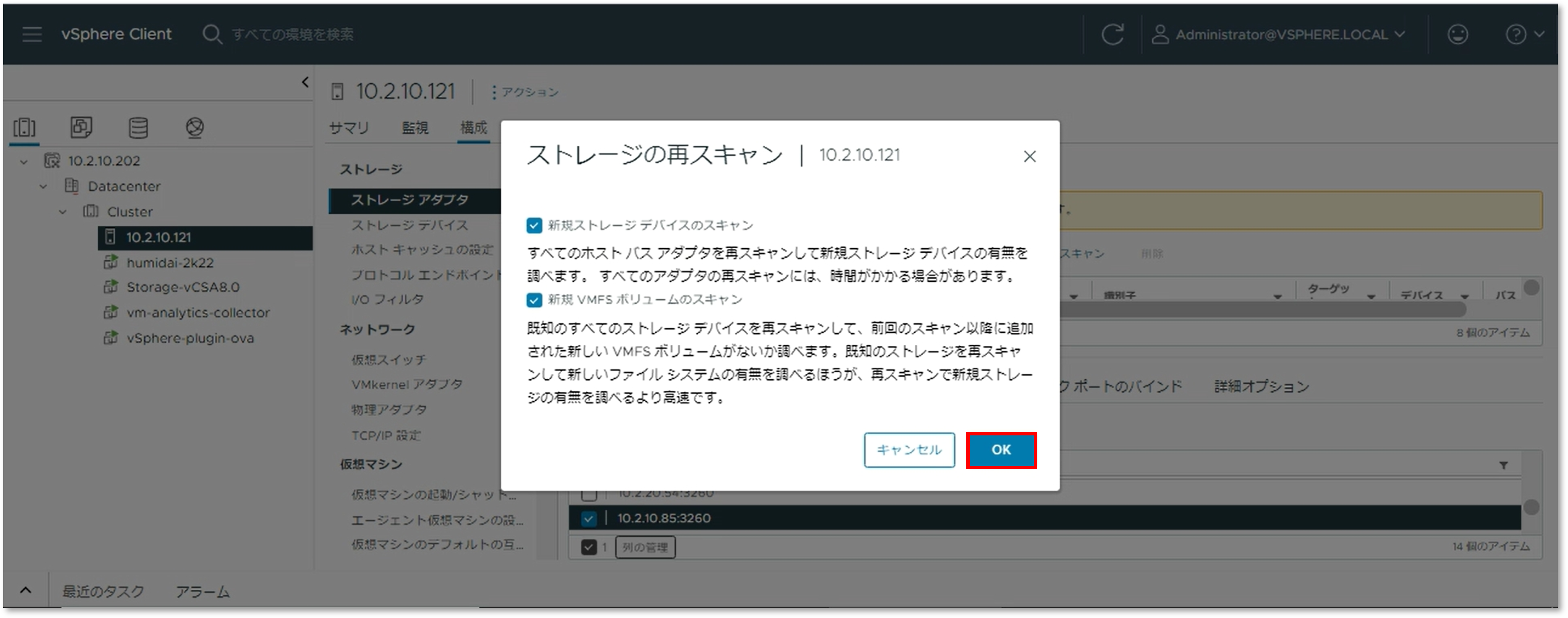Switch to VMs and Templates view icon
Image resolution: width=1568 pixels, height=618 pixels.
click(81, 127)
